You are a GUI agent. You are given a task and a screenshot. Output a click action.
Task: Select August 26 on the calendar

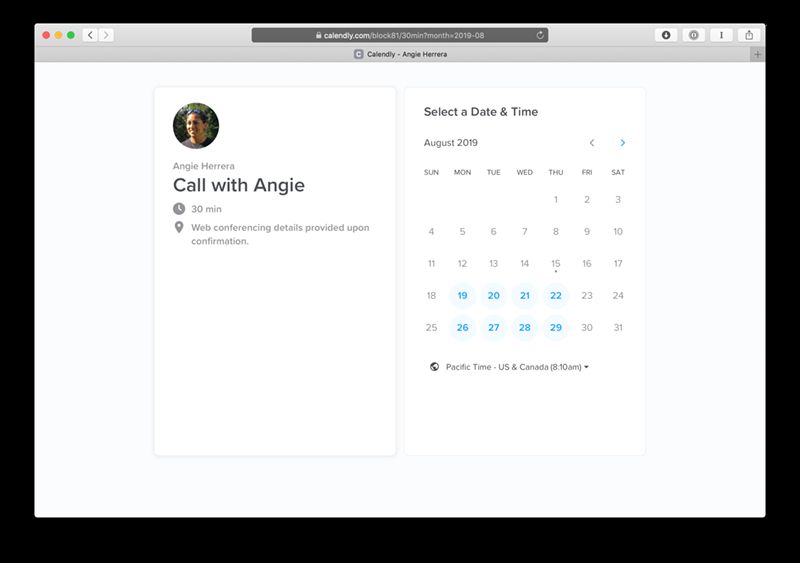(x=462, y=328)
